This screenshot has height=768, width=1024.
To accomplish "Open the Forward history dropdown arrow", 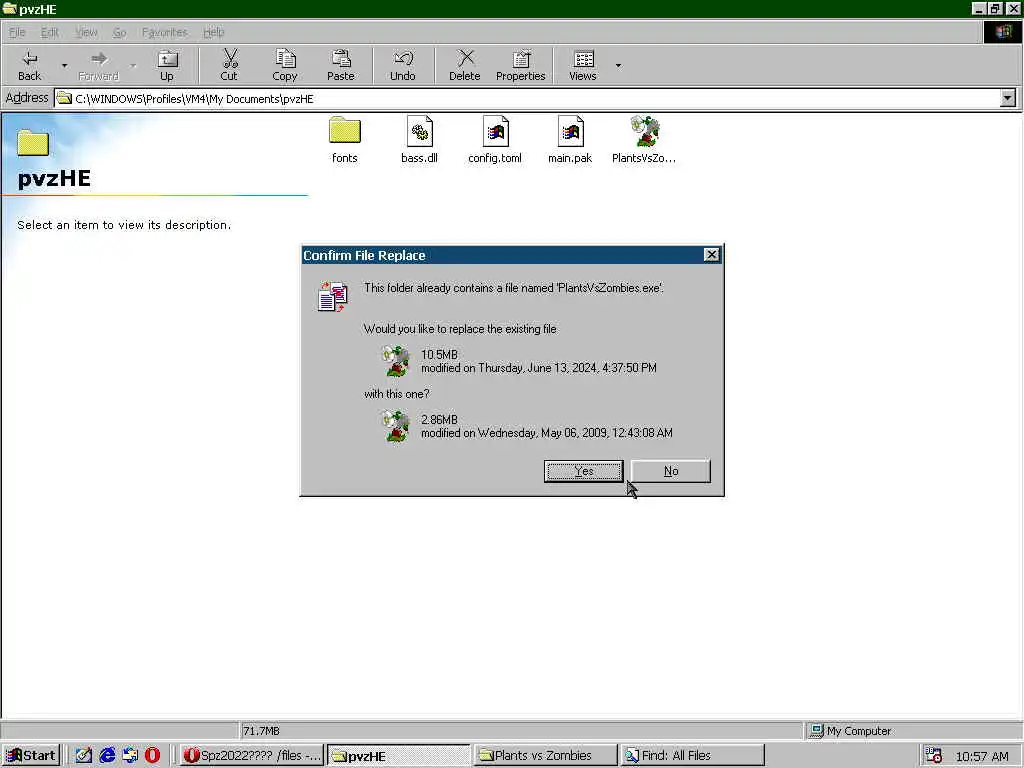I will tap(133, 65).
